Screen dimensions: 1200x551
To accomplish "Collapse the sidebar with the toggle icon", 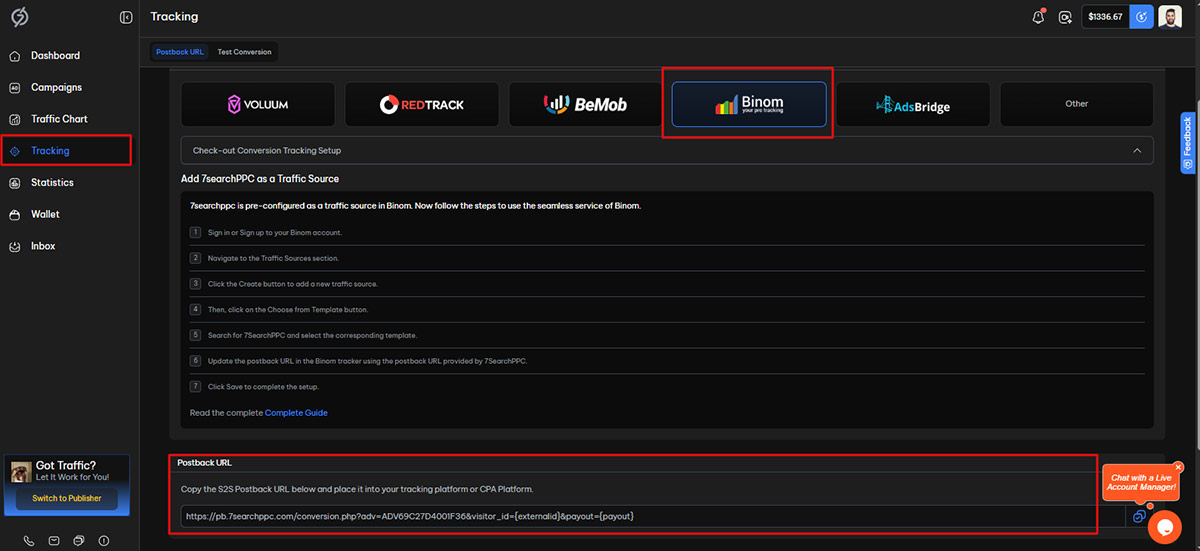I will pos(125,17).
